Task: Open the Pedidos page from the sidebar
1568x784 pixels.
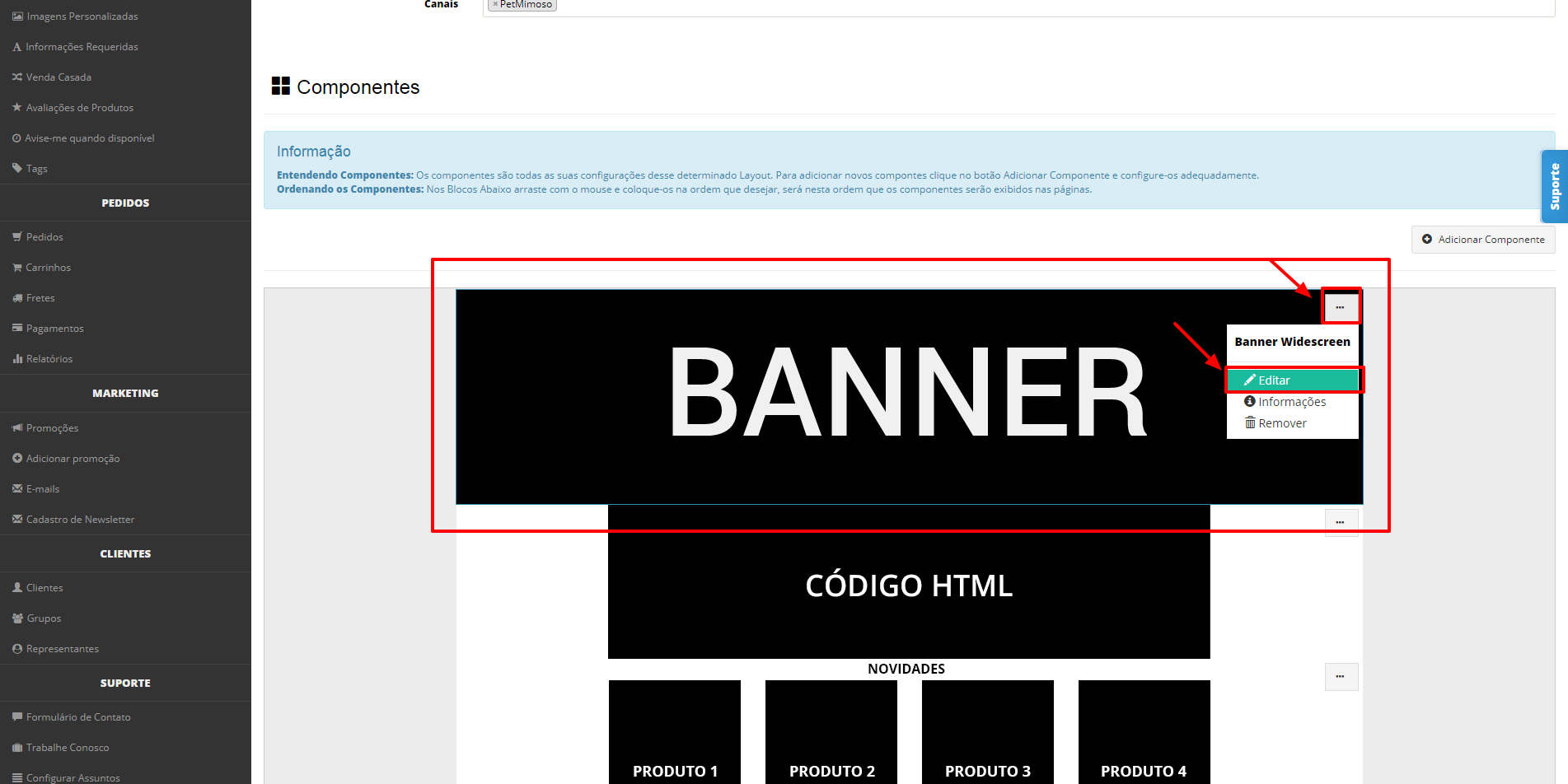Action: pyautogui.click(x=44, y=237)
